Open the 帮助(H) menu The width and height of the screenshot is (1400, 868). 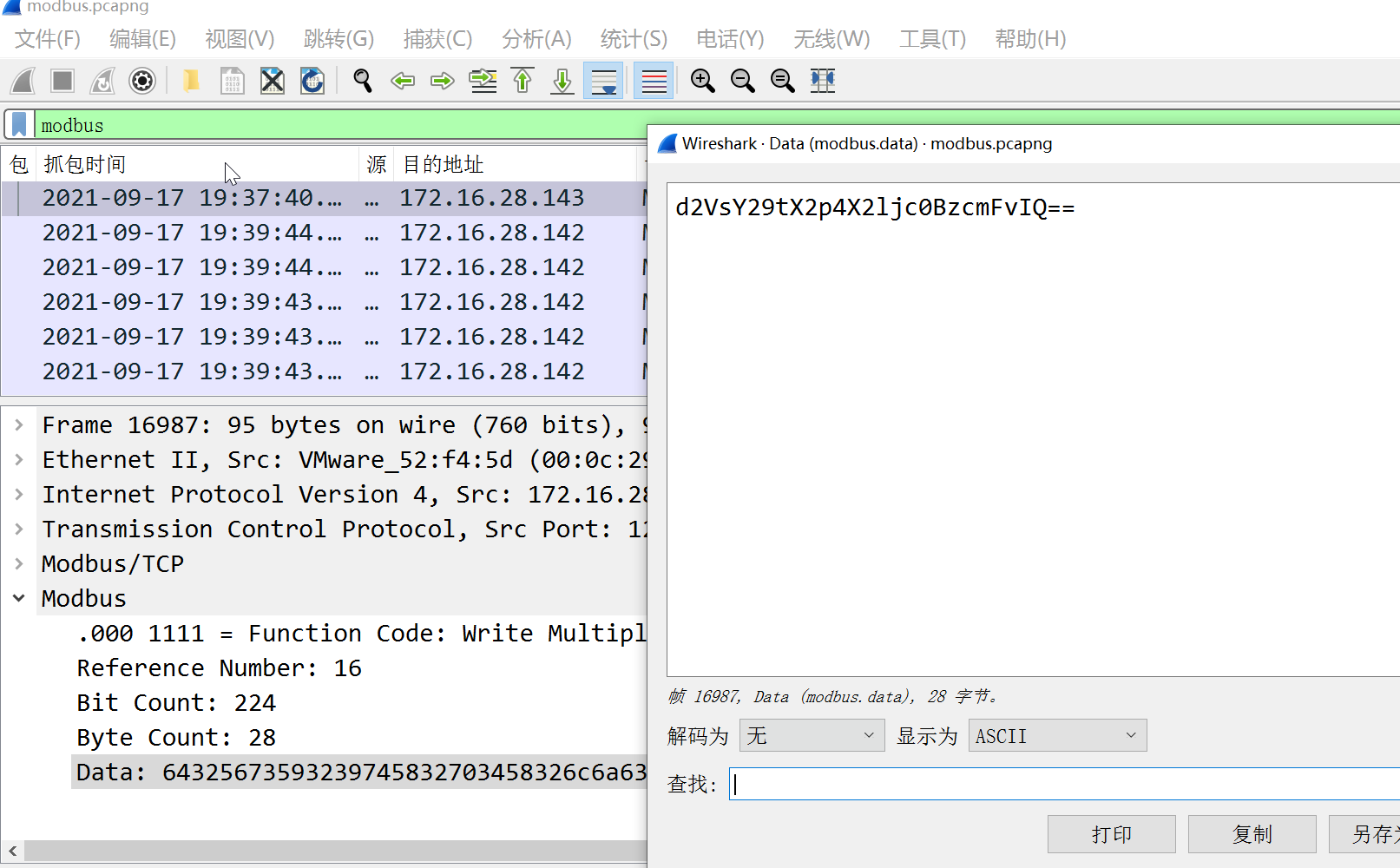(x=1030, y=39)
